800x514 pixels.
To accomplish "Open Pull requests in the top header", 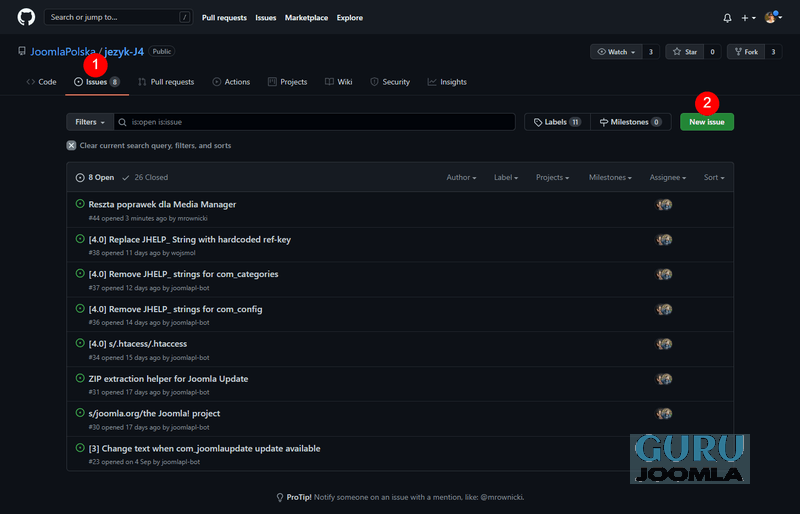I will (x=224, y=18).
